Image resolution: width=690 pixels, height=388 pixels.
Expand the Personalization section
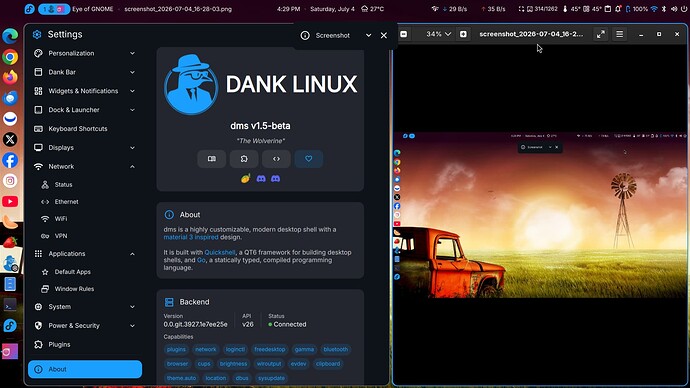[x=84, y=53]
